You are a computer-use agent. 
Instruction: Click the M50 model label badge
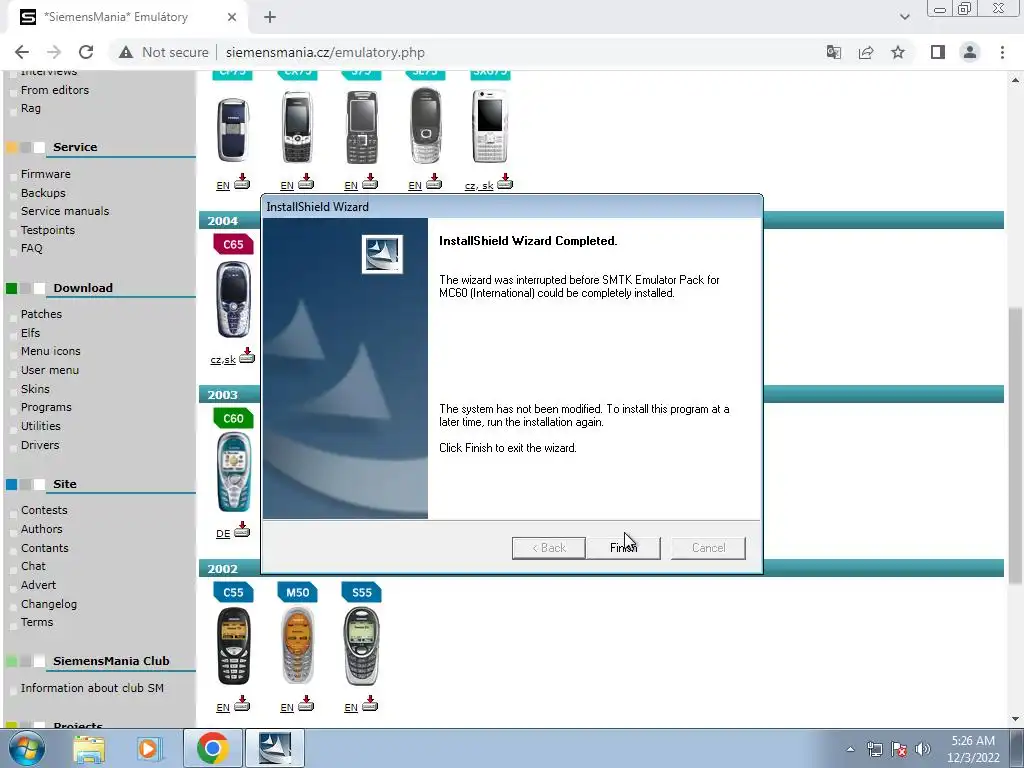click(297, 592)
